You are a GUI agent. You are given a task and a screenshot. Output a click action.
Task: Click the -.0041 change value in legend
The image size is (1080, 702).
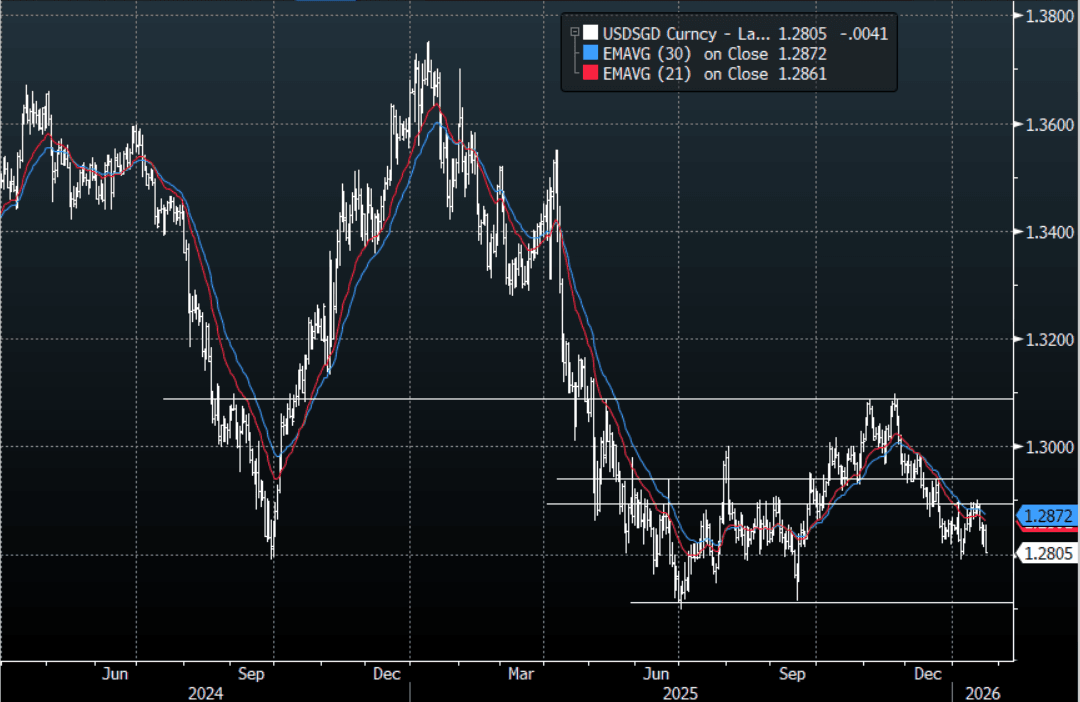point(865,33)
